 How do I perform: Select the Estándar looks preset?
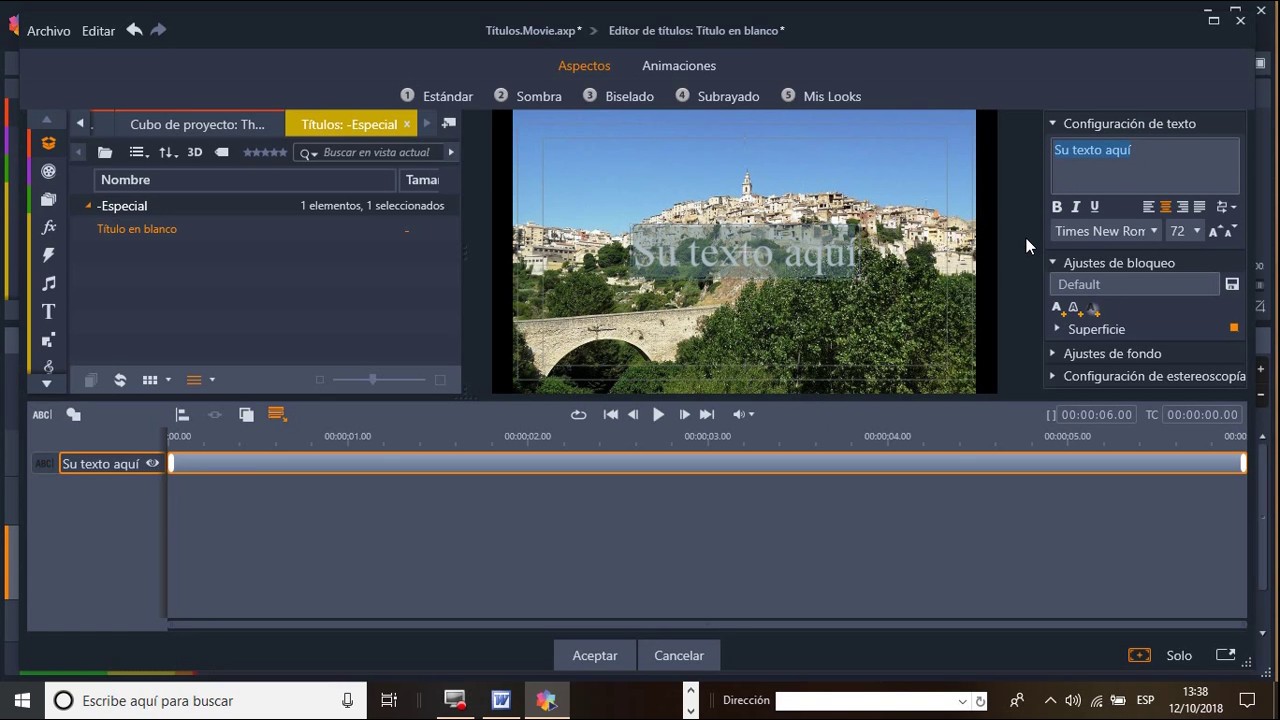(x=437, y=96)
